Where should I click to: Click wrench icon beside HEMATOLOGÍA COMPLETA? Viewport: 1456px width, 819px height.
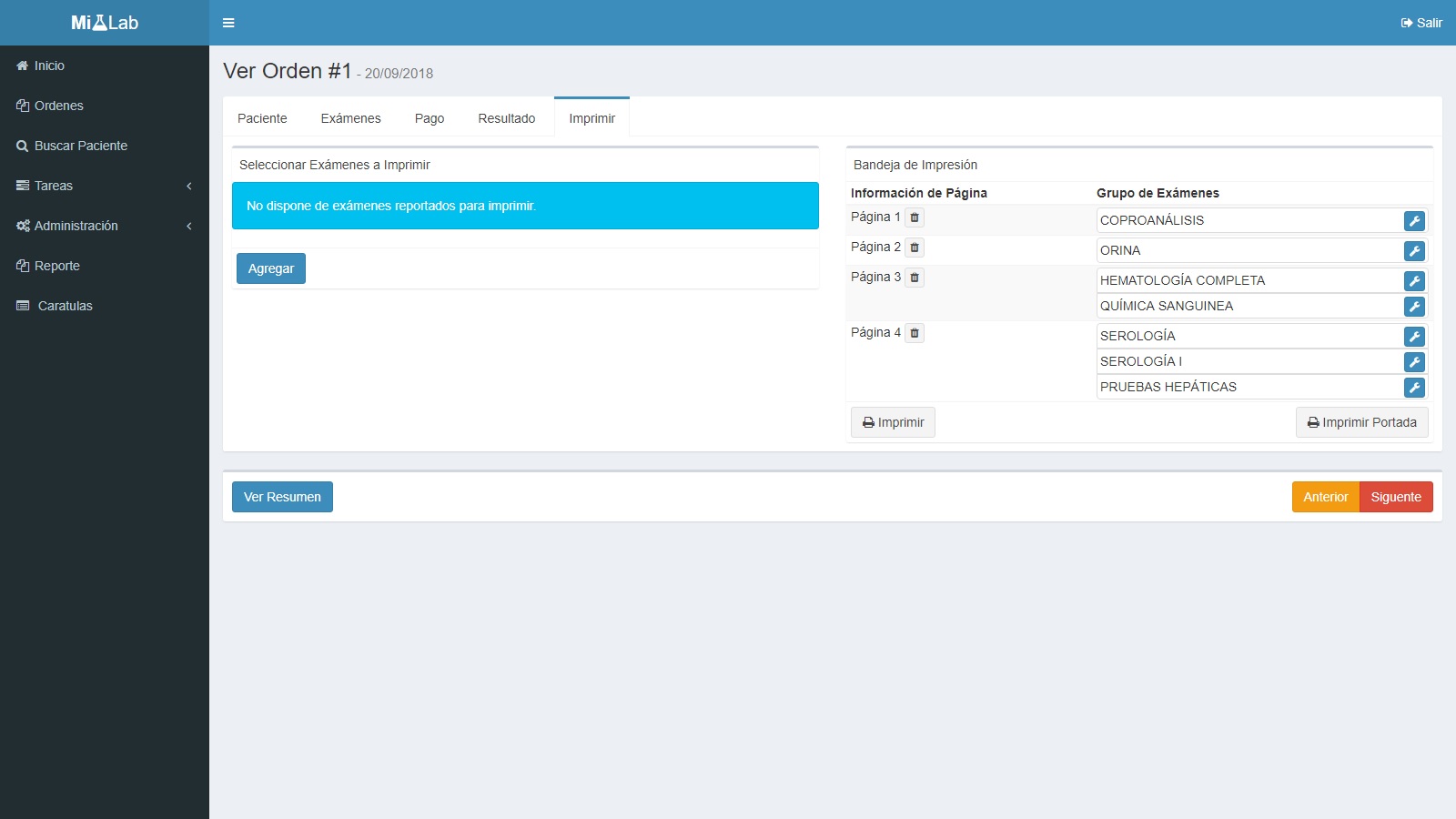pos(1414,280)
